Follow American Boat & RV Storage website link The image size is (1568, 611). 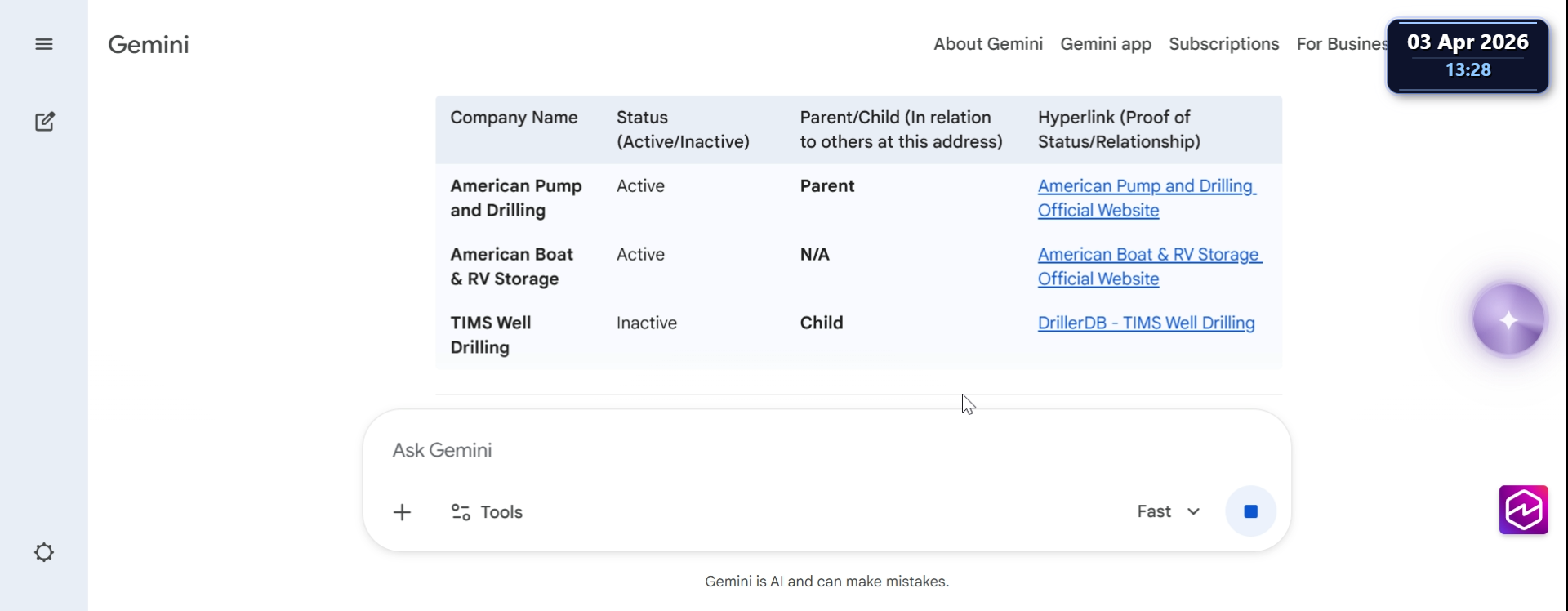[1149, 266]
